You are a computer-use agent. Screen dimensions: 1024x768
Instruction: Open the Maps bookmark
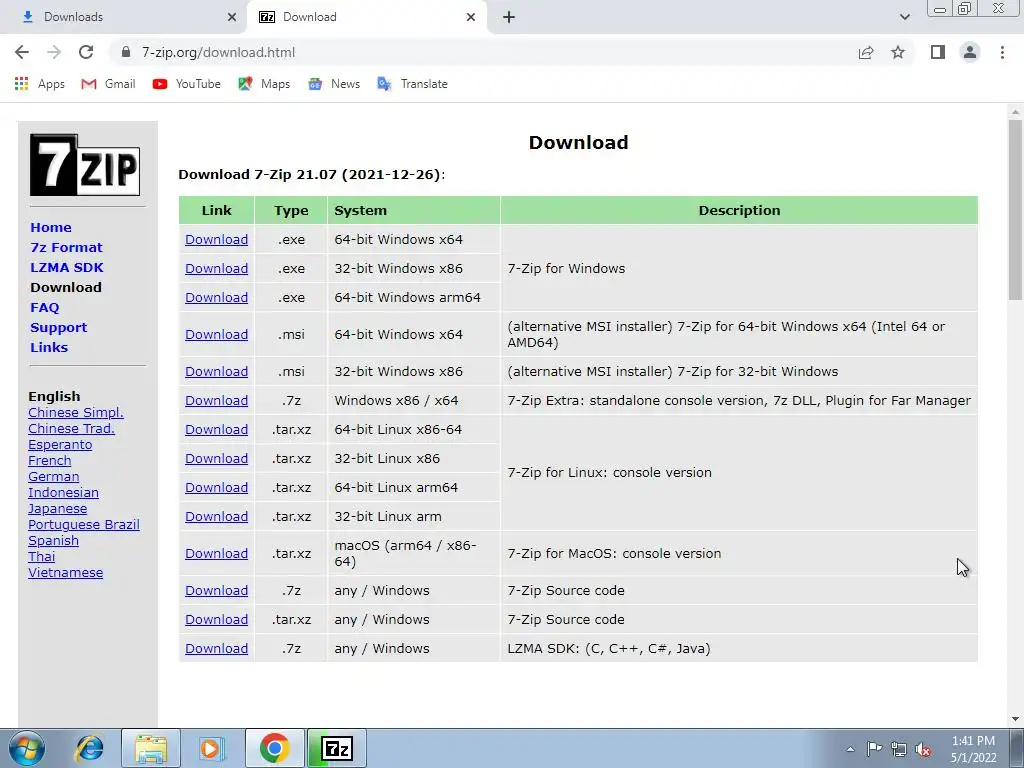click(x=264, y=84)
